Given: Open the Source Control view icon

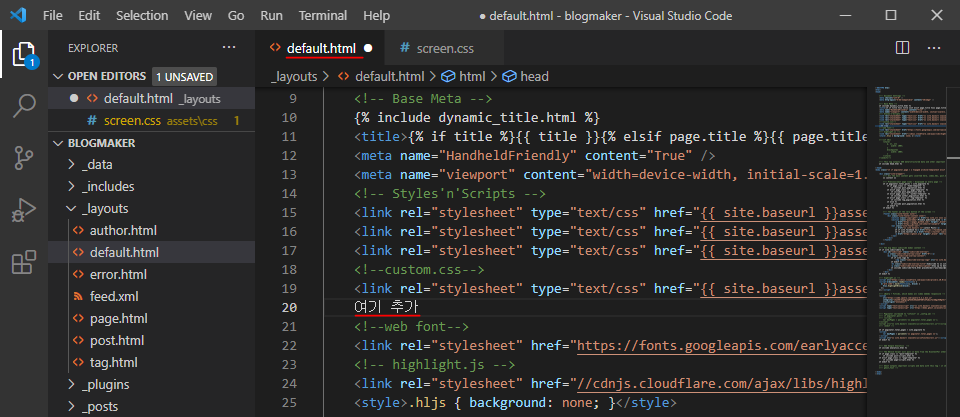Looking at the screenshot, I should (x=24, y=158).
